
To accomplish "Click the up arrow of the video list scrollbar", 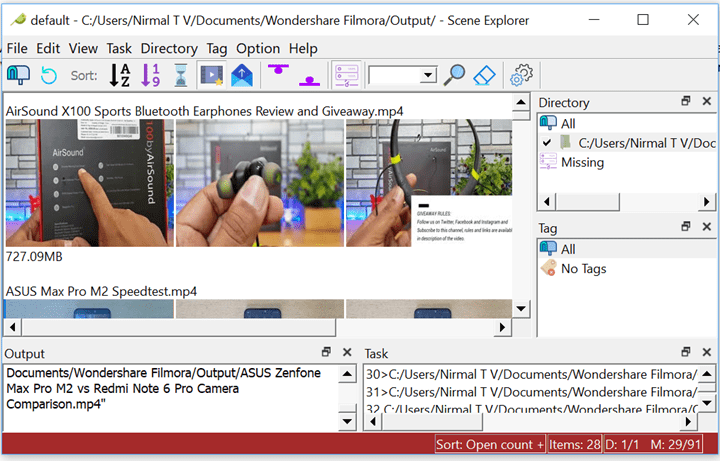I will click(521, 102).
